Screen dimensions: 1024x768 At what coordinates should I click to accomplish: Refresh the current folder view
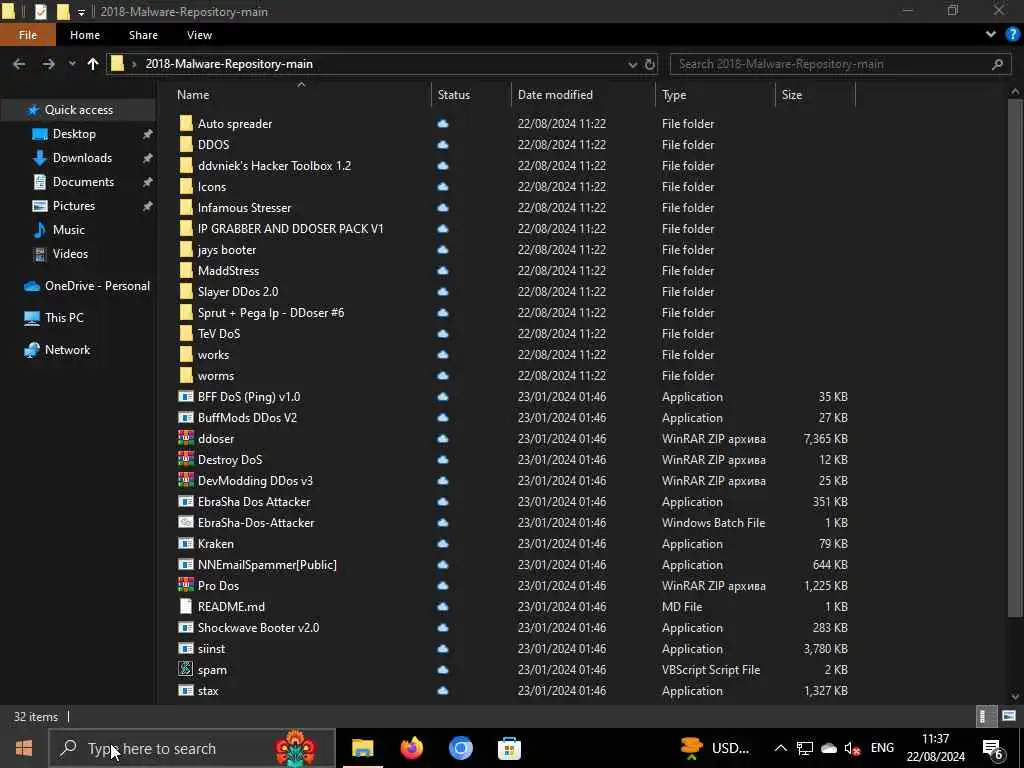coord(650,64)
